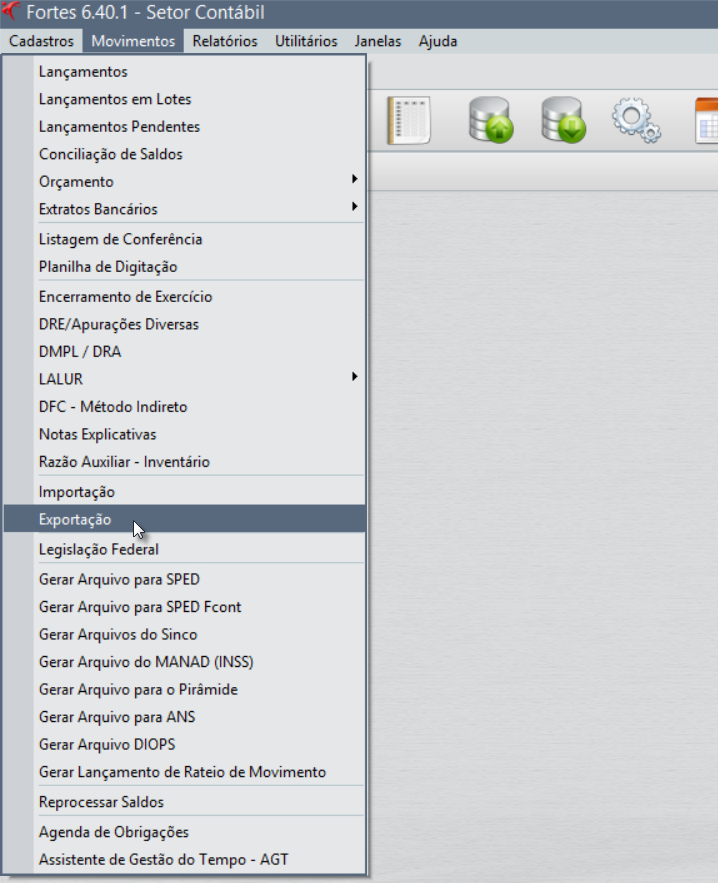Image resolution: width=718 pixels, height=883 pixels.
Task: Open the Utilitários menu
Action: [306, 41]
